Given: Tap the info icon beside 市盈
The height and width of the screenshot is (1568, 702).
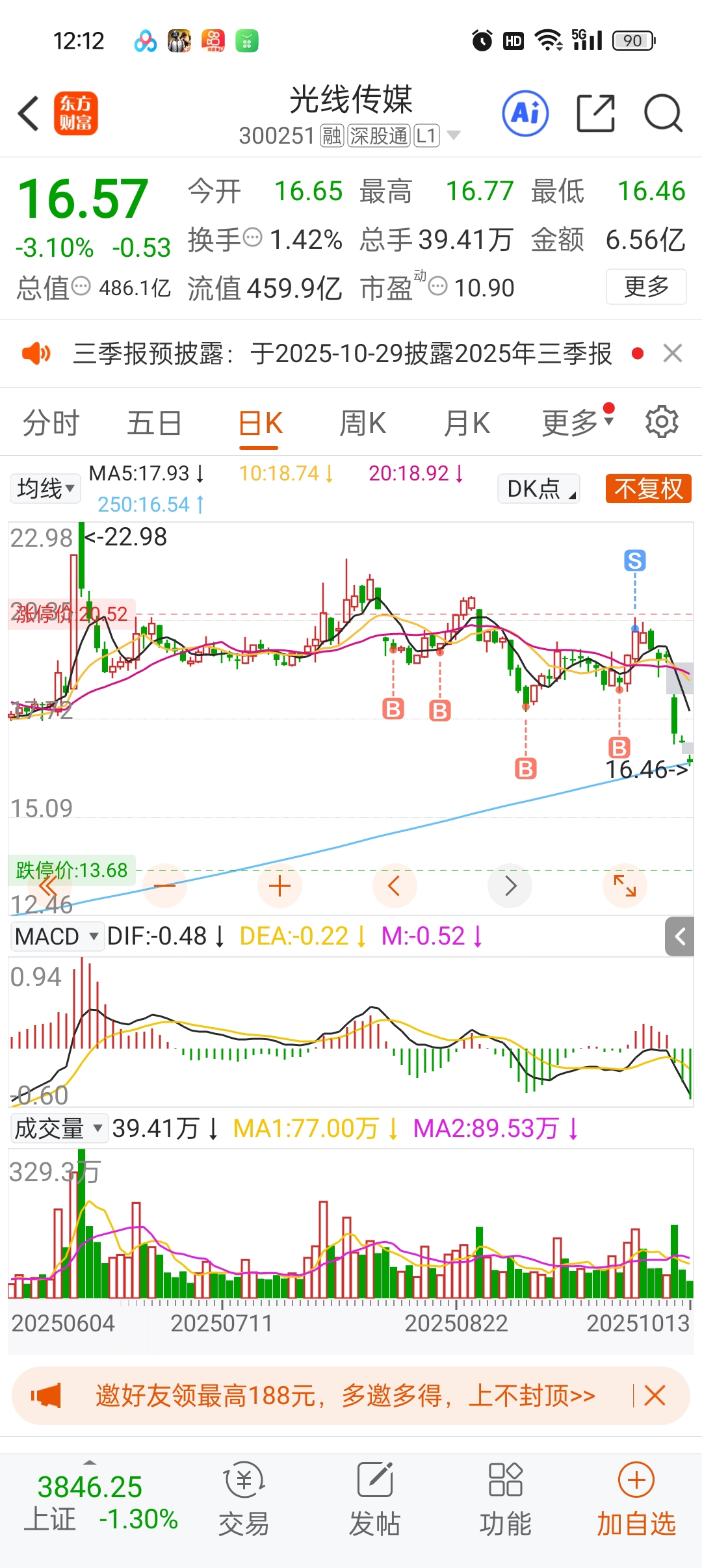Looking at the screenshot, I should pos(438,286).
